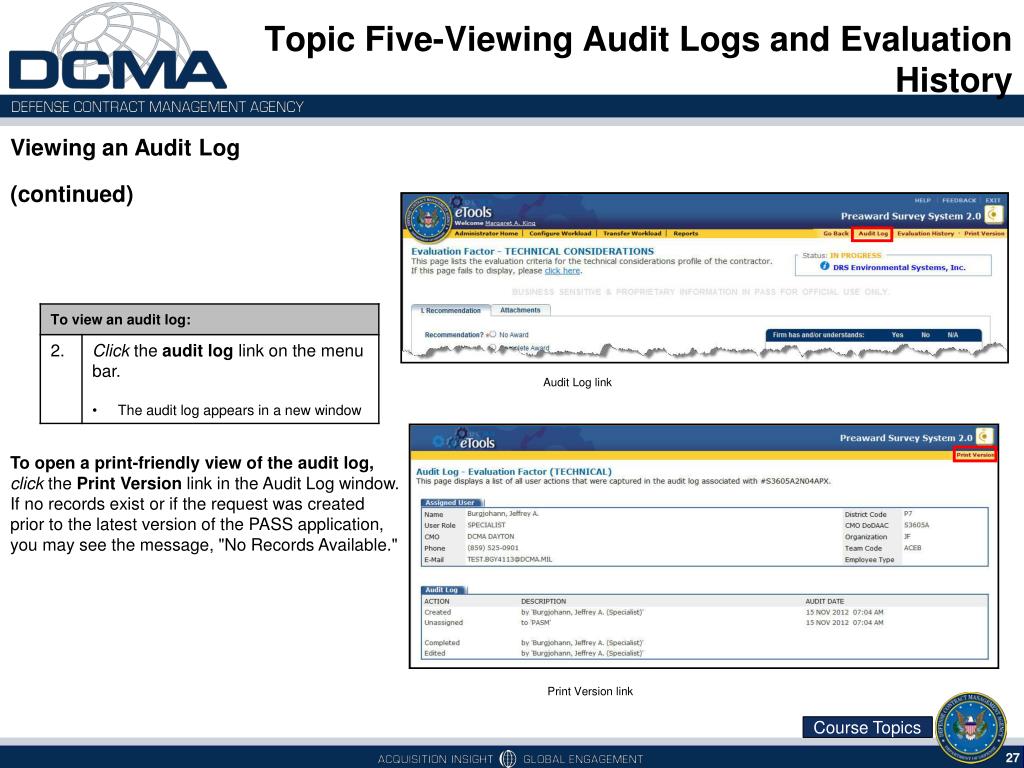The image size is (1024, 768).
Task: Click the "Audit Log link" caption
Action: (x=577, y=382)
